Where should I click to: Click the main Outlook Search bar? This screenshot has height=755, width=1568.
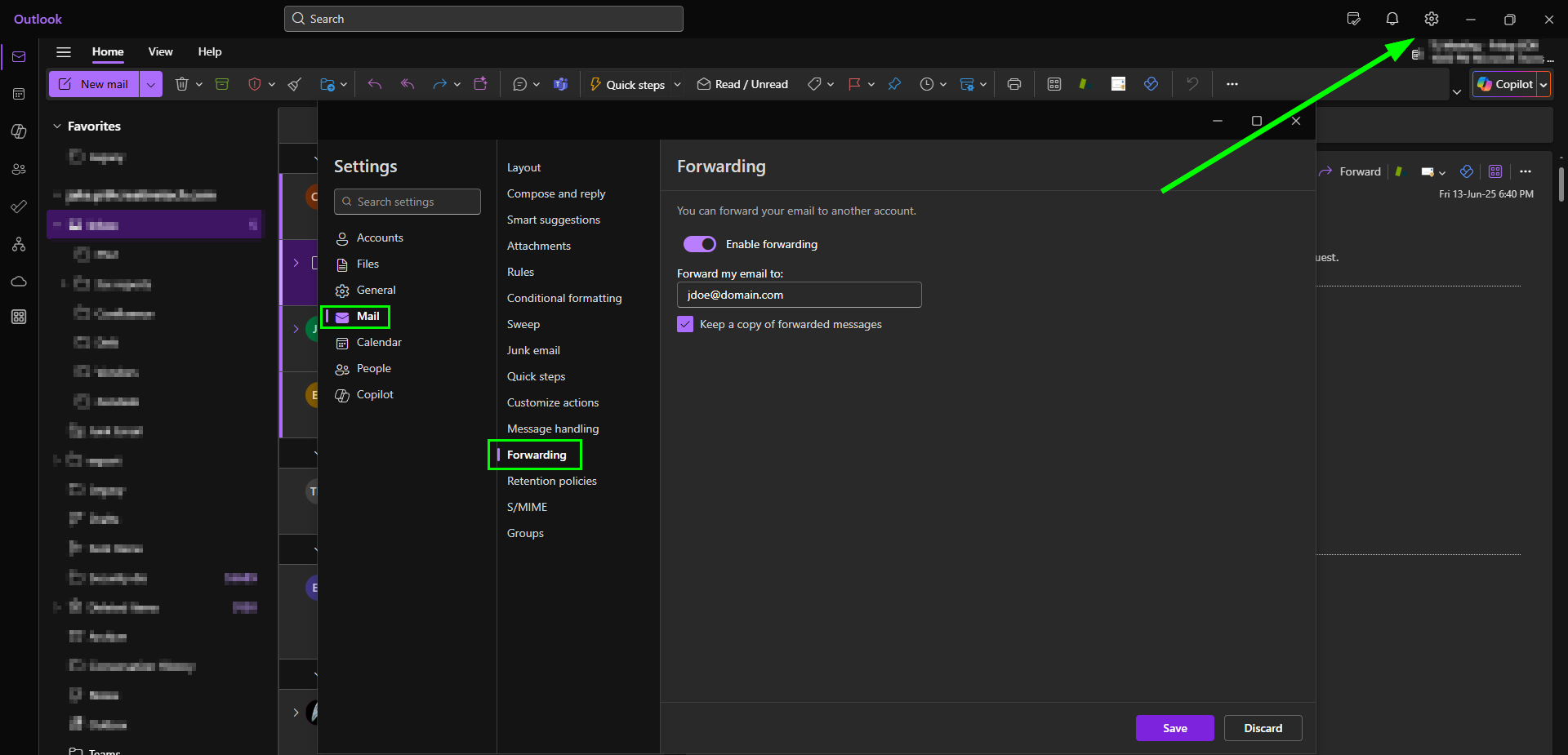pos(483,19)
